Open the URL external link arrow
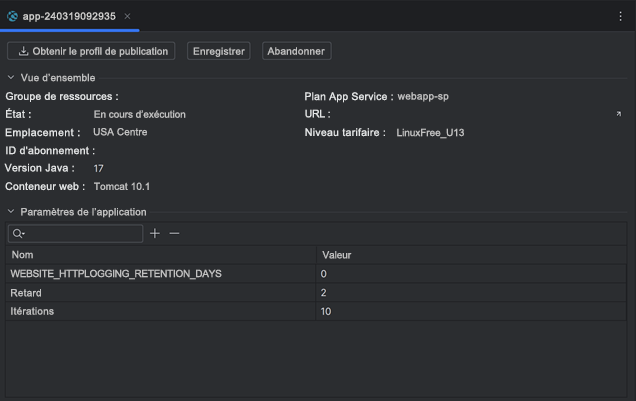The image size is (636, 401). click(619, 114)
